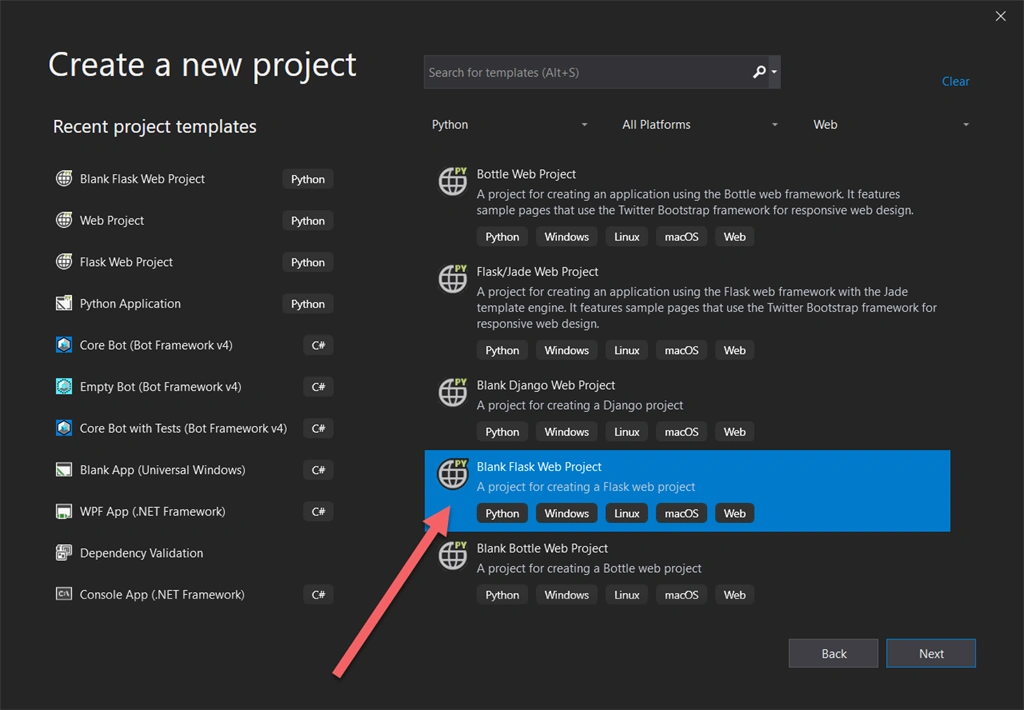Click the Web tag under Flask/Jade Web Project
This screenshot has height=710, width=1024.
click(x=734, y=350)
